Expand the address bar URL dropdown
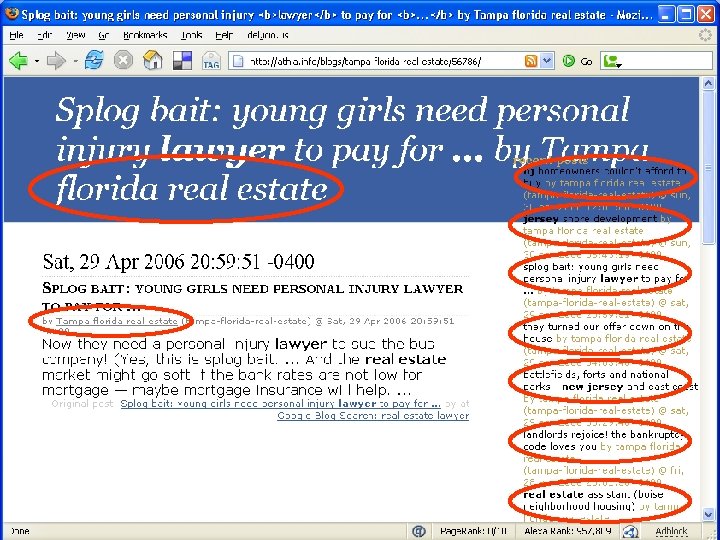 click(547, 61)
